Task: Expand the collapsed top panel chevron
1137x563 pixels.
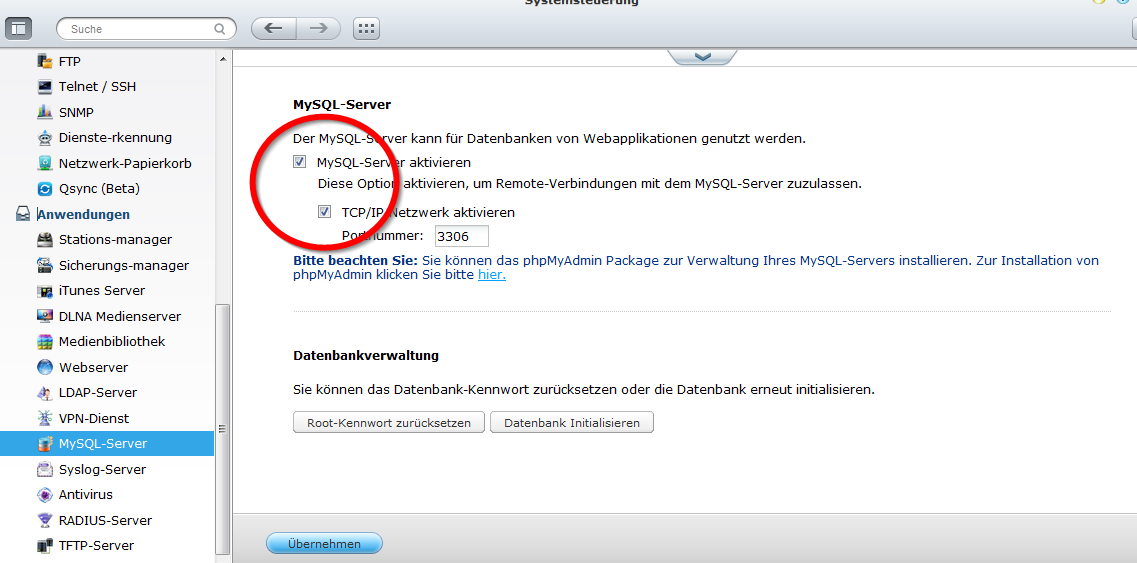Action: click(702, 57)
